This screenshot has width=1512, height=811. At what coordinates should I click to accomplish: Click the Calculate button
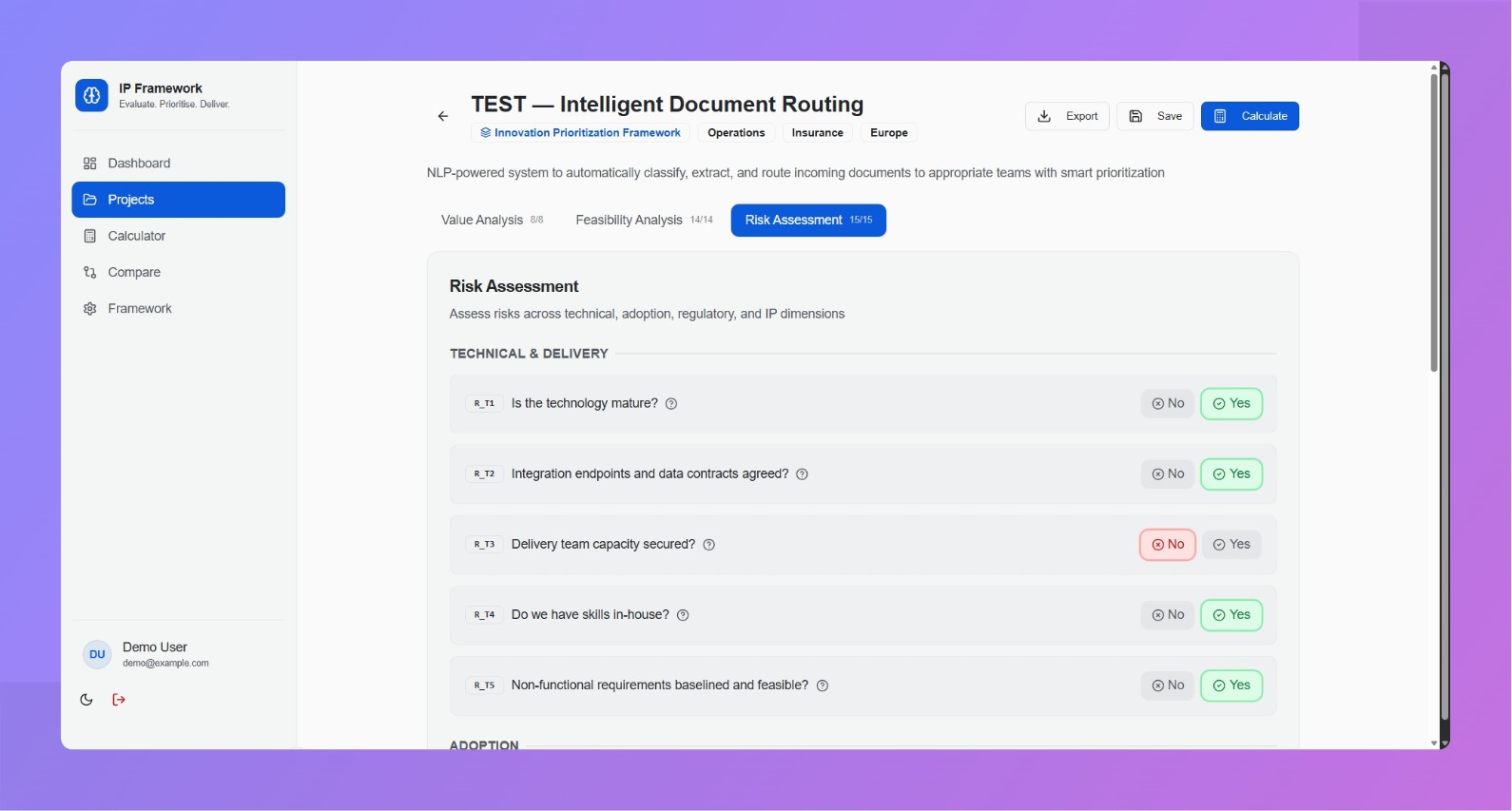pos(1250,116)
